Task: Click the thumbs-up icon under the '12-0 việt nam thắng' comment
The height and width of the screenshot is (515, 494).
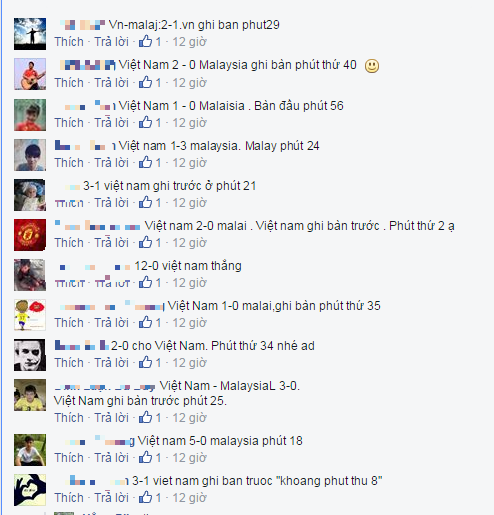Action: tap(145, 282)
